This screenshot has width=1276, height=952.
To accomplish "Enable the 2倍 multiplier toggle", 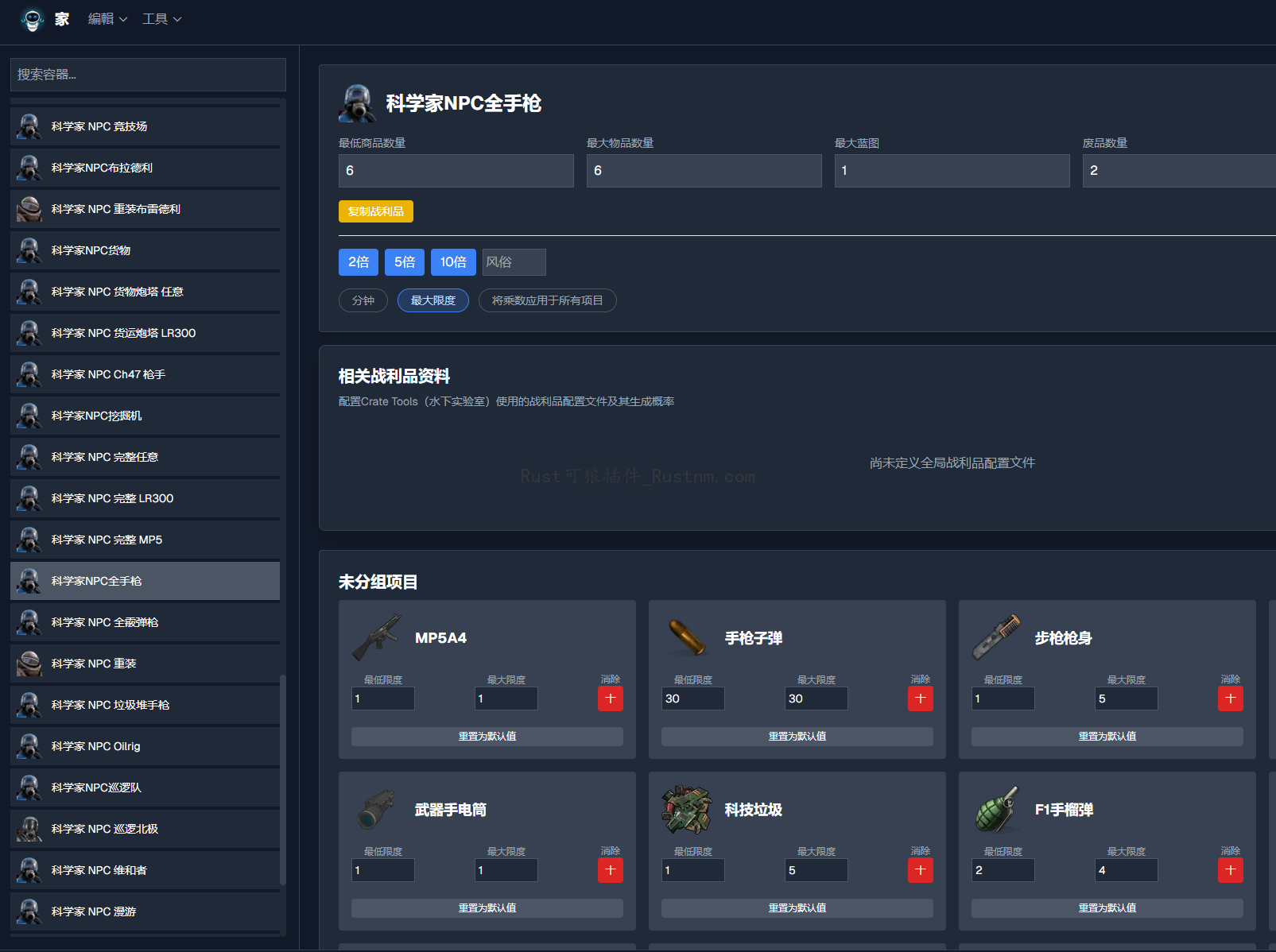I will [x=358, y=261].
